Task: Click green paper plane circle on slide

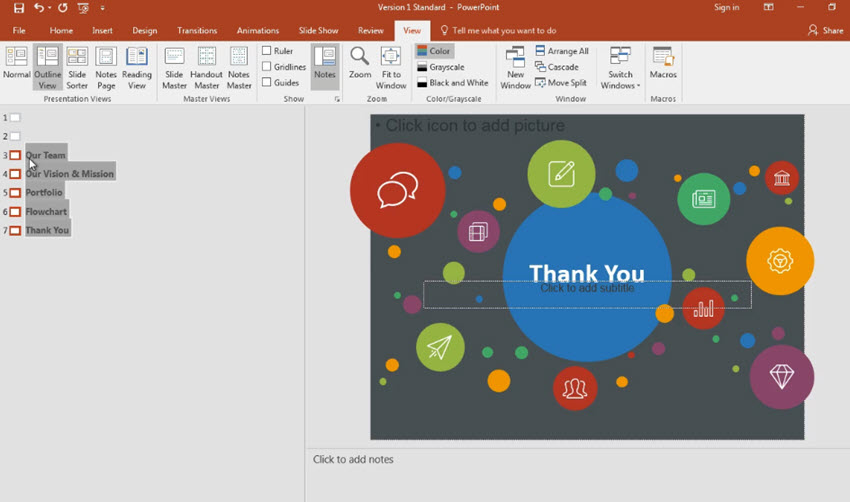Action: (440, 347)
